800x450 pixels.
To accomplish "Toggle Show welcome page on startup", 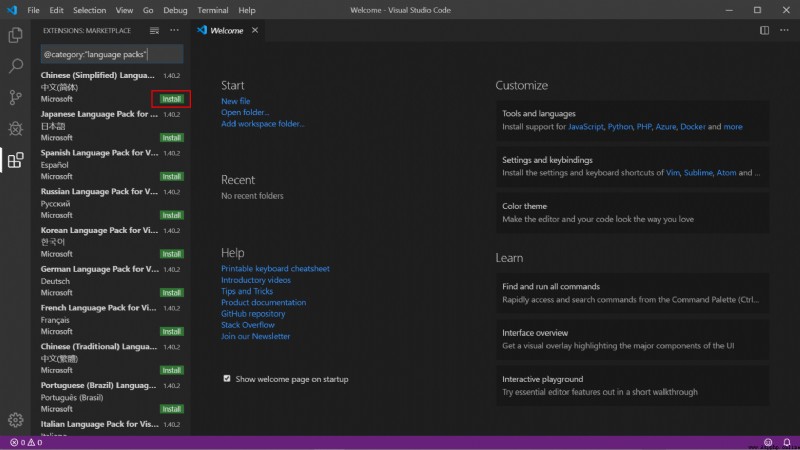I will 227,379.
